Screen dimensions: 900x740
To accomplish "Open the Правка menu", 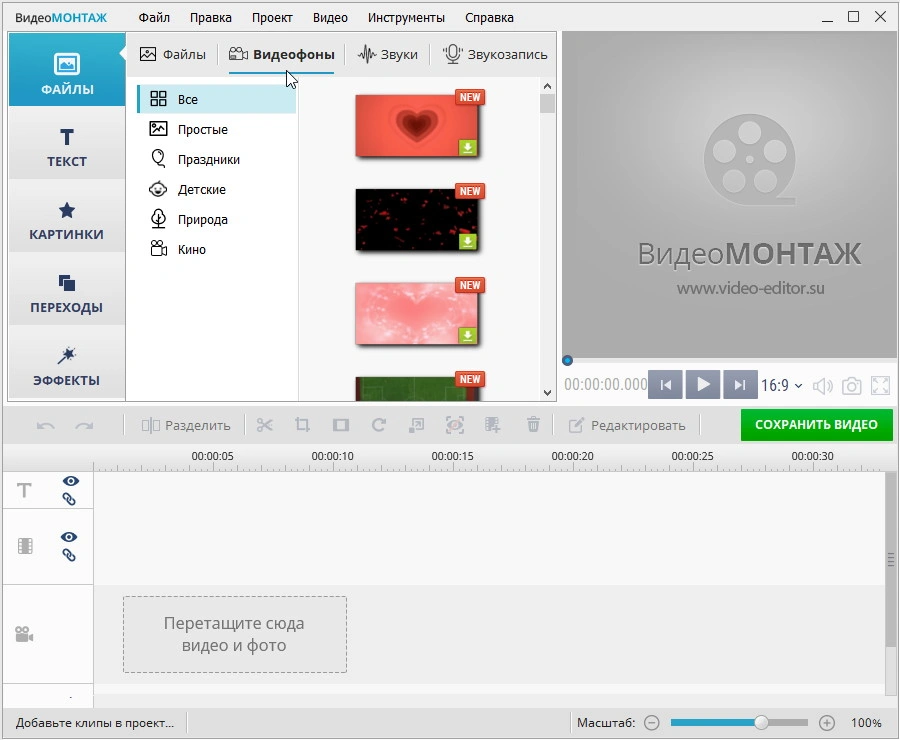I will click(211, 18).
